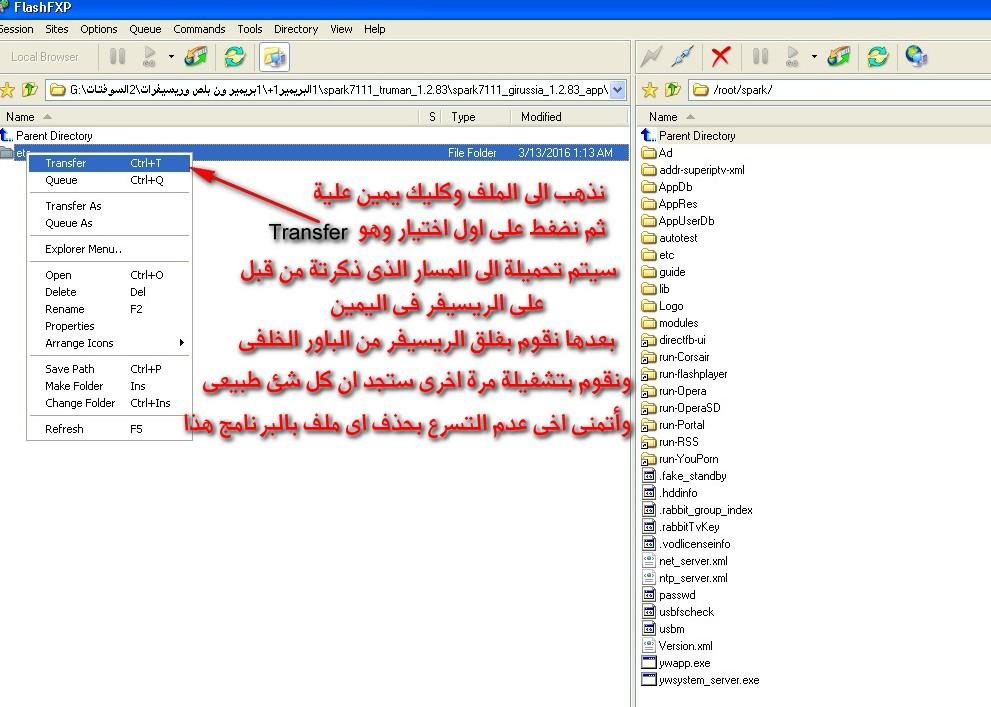Click the left pane Refresh icon
The image size is (991, 707).
234,57
